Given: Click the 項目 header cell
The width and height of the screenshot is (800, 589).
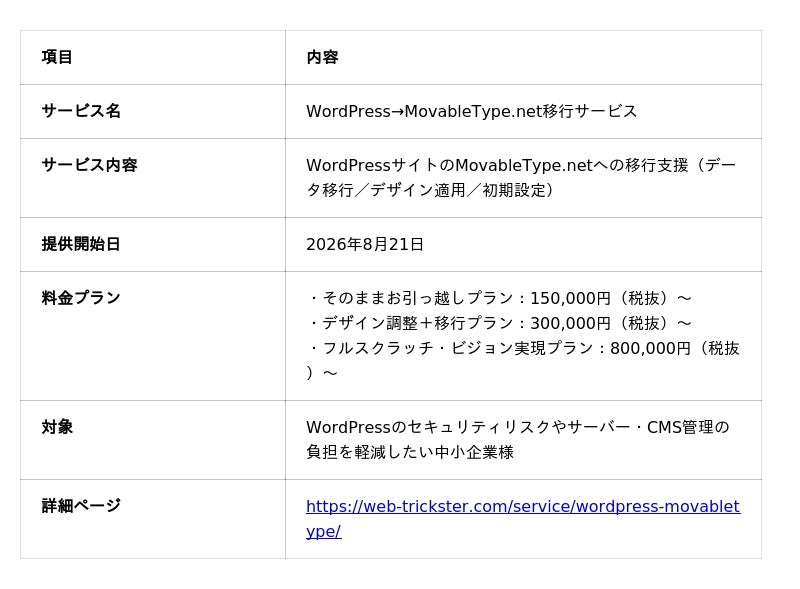Looking at the screenshot, I should click(x=57, y=57).
